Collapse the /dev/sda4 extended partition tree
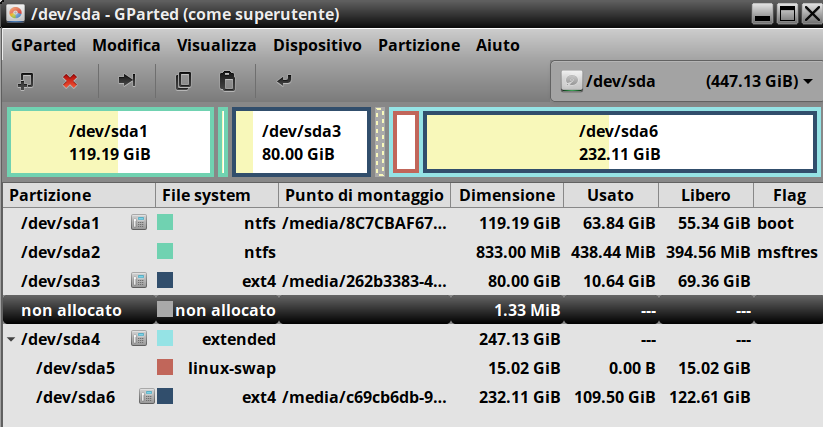Viewport: 823px width, 427px height. [x=11, y=339]
